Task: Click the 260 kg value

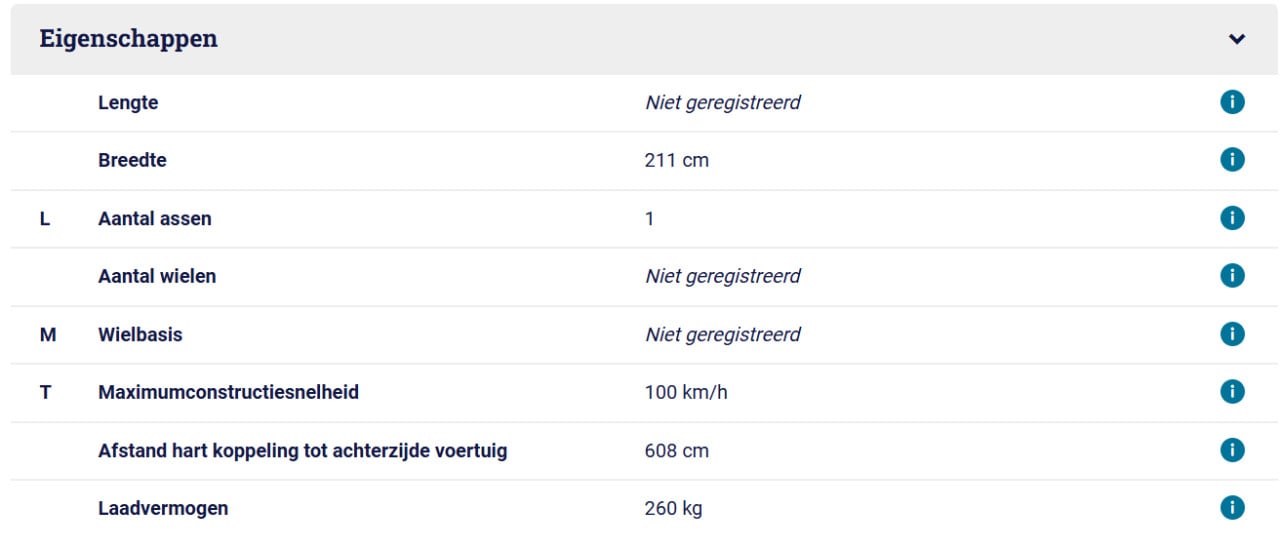Action: [x=674, y=508]
